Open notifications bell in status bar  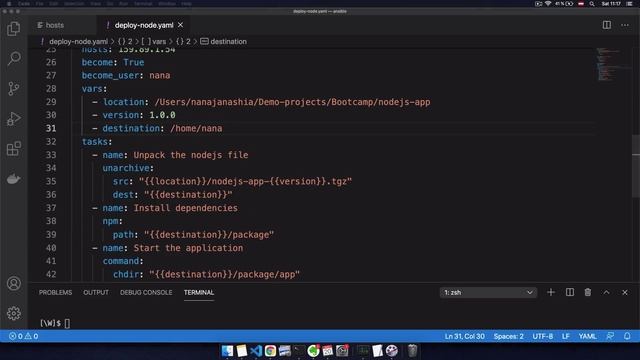tap(627, 336)
